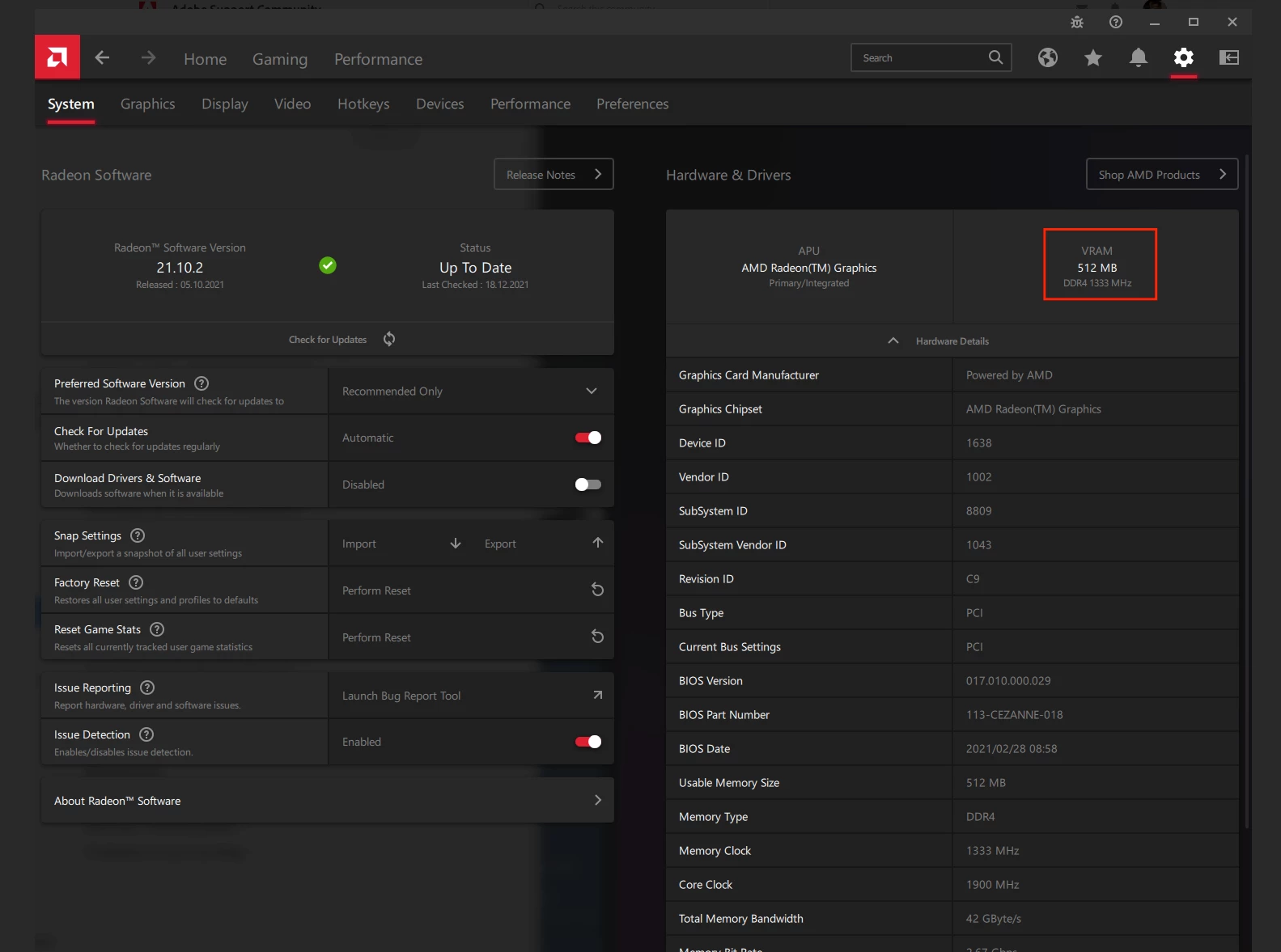Open help for Snap Settings
The width and height of the screenshot is (1281, 952).
pyautogui.click(x=138, y=535)
